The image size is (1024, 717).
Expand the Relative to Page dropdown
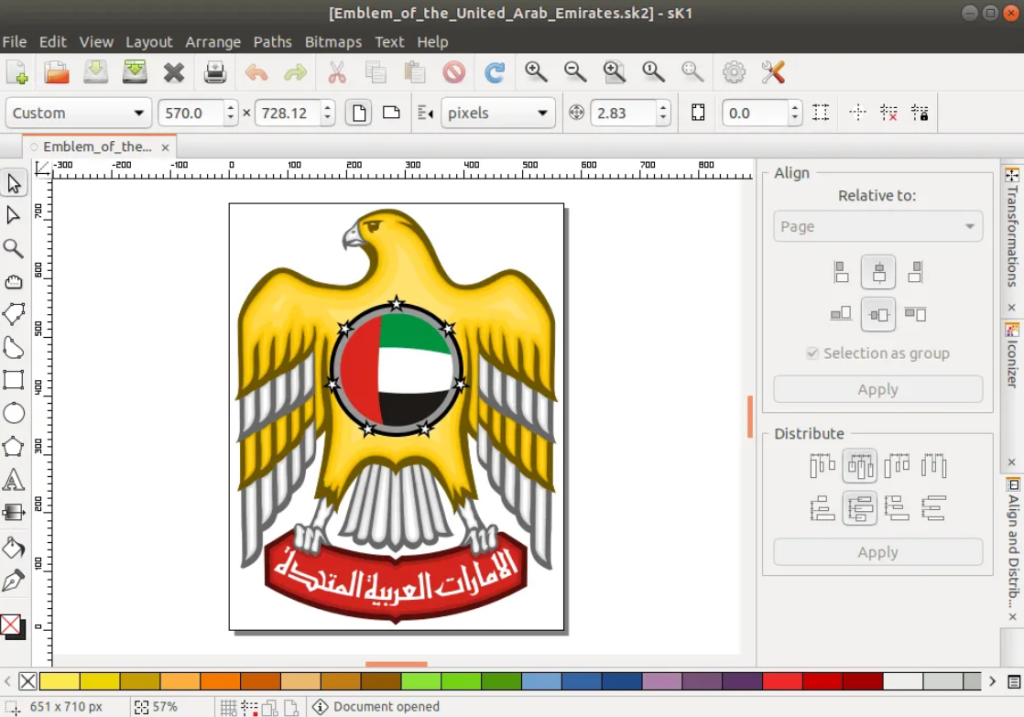click(x=878, y=227)
